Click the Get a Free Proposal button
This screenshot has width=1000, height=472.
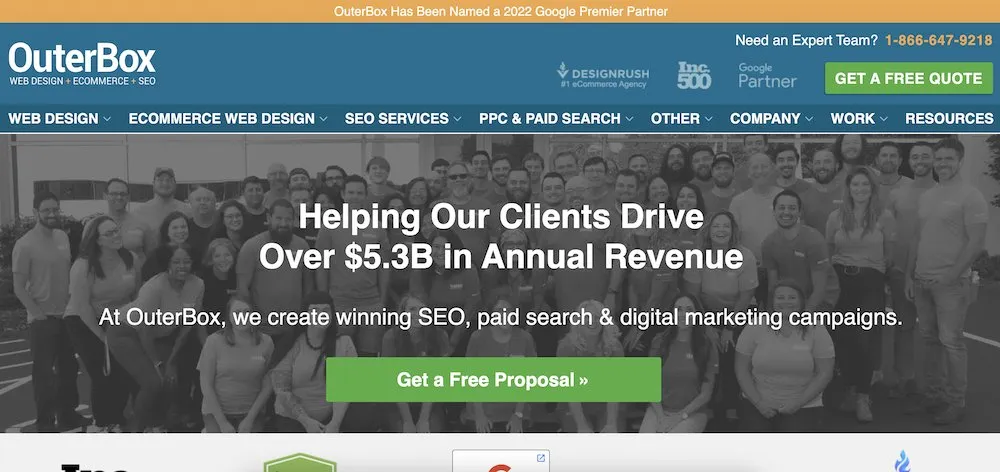pyautogui.click(x=493, y=380)
